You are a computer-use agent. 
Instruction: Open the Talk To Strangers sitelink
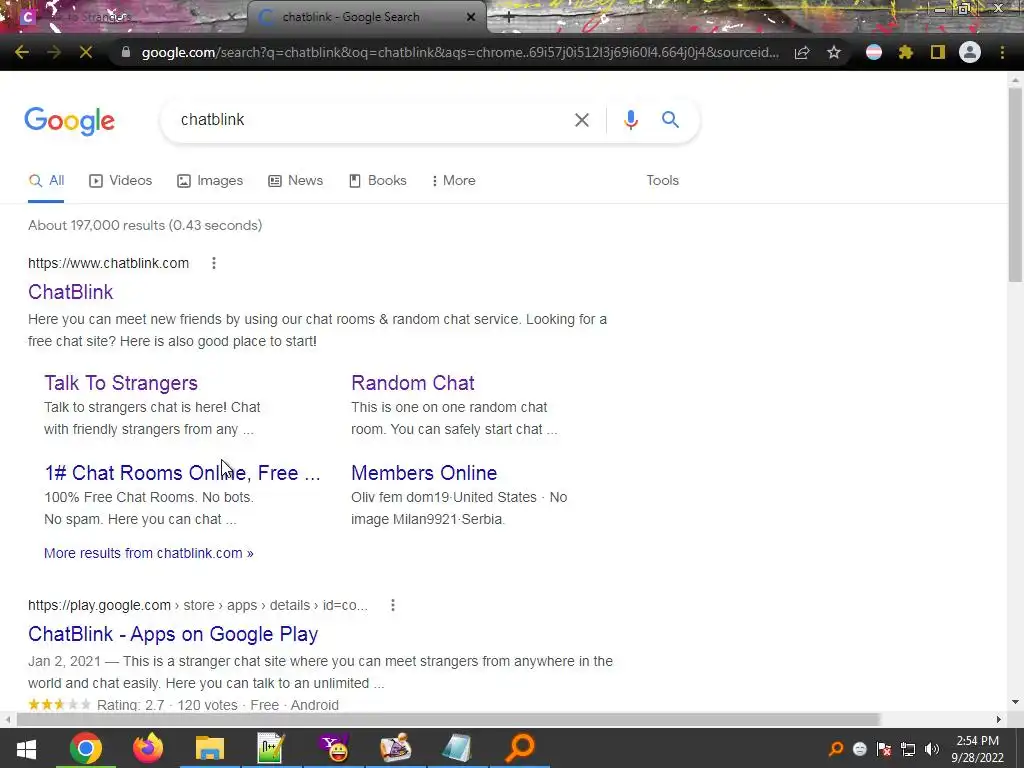coord(121,383)
